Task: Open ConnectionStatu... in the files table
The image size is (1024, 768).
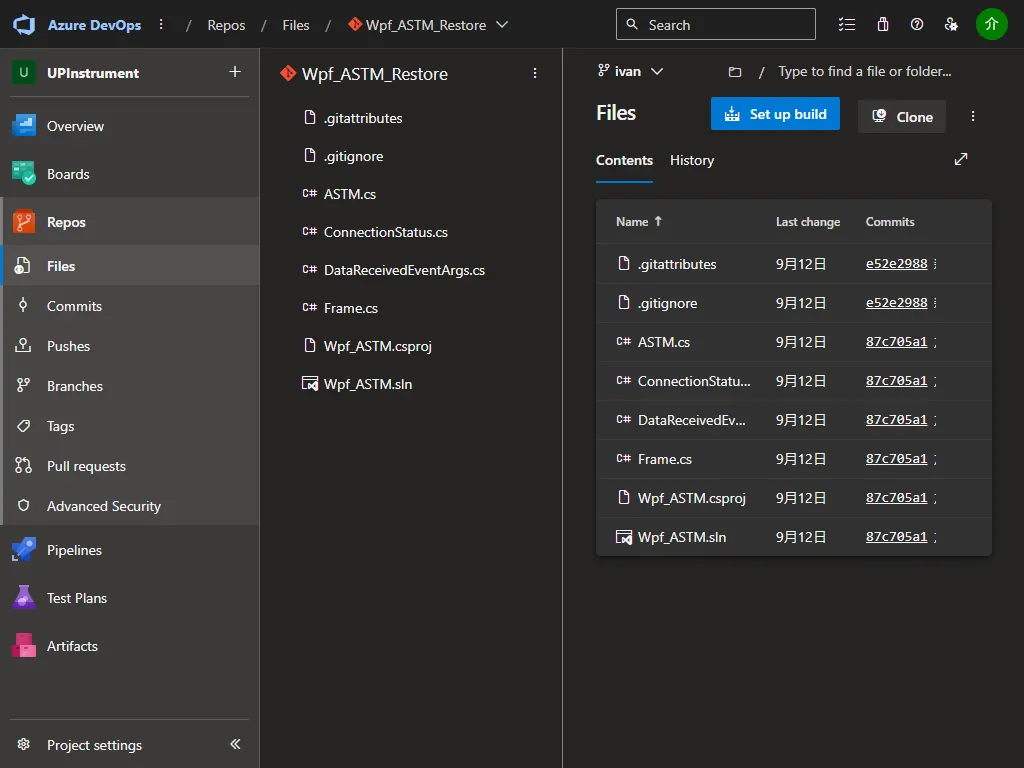Action: tap(694, 381)
